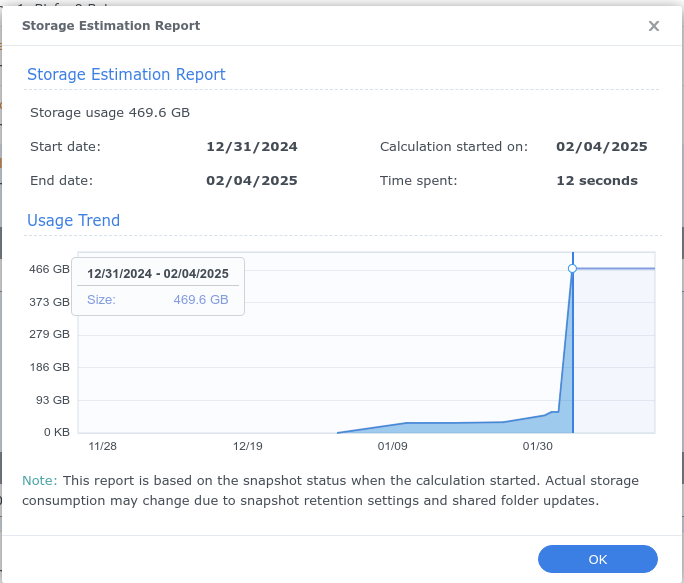Click the '12 seconds' time spent value
Image resolution: width=684 pixels, height=583 pixels.
597,181
